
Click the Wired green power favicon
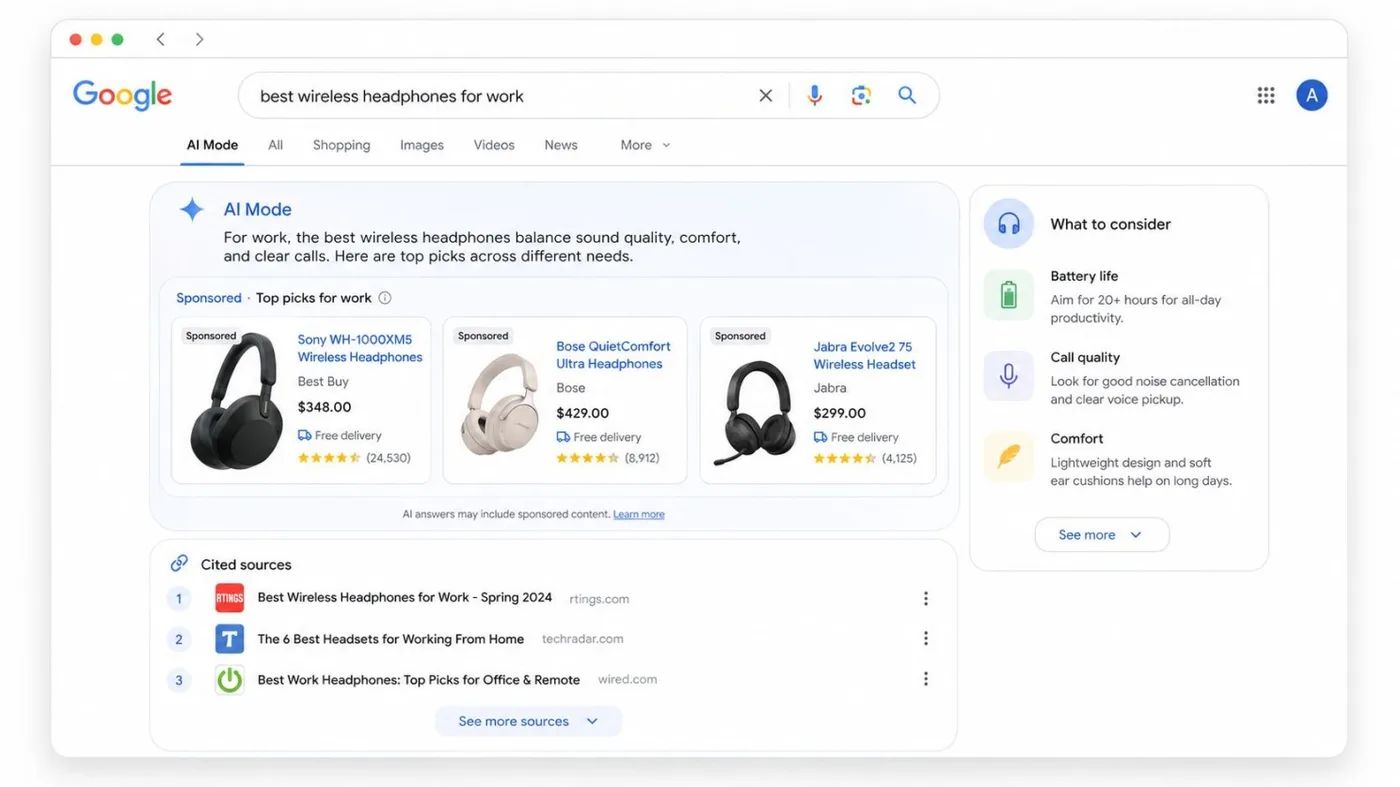230,680
